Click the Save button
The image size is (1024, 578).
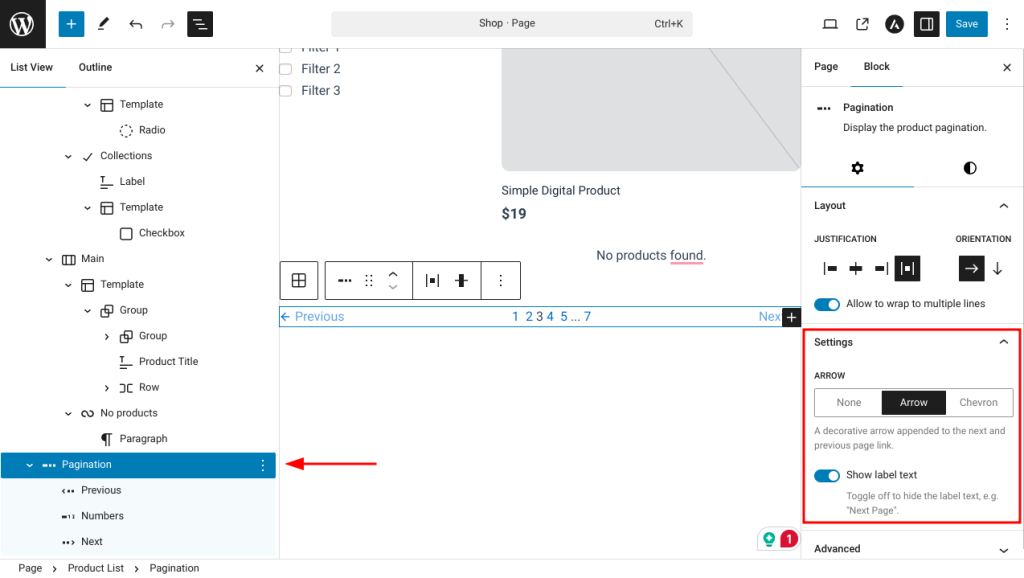966,24
